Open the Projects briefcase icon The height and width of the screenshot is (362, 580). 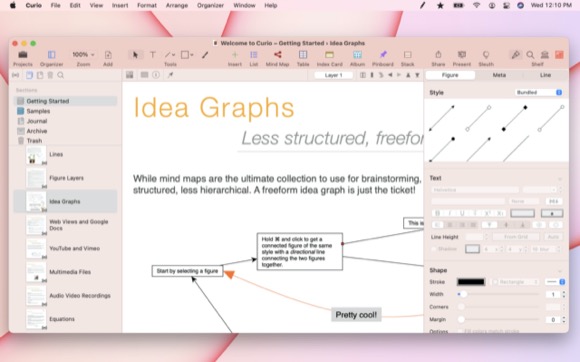(23, 55)
